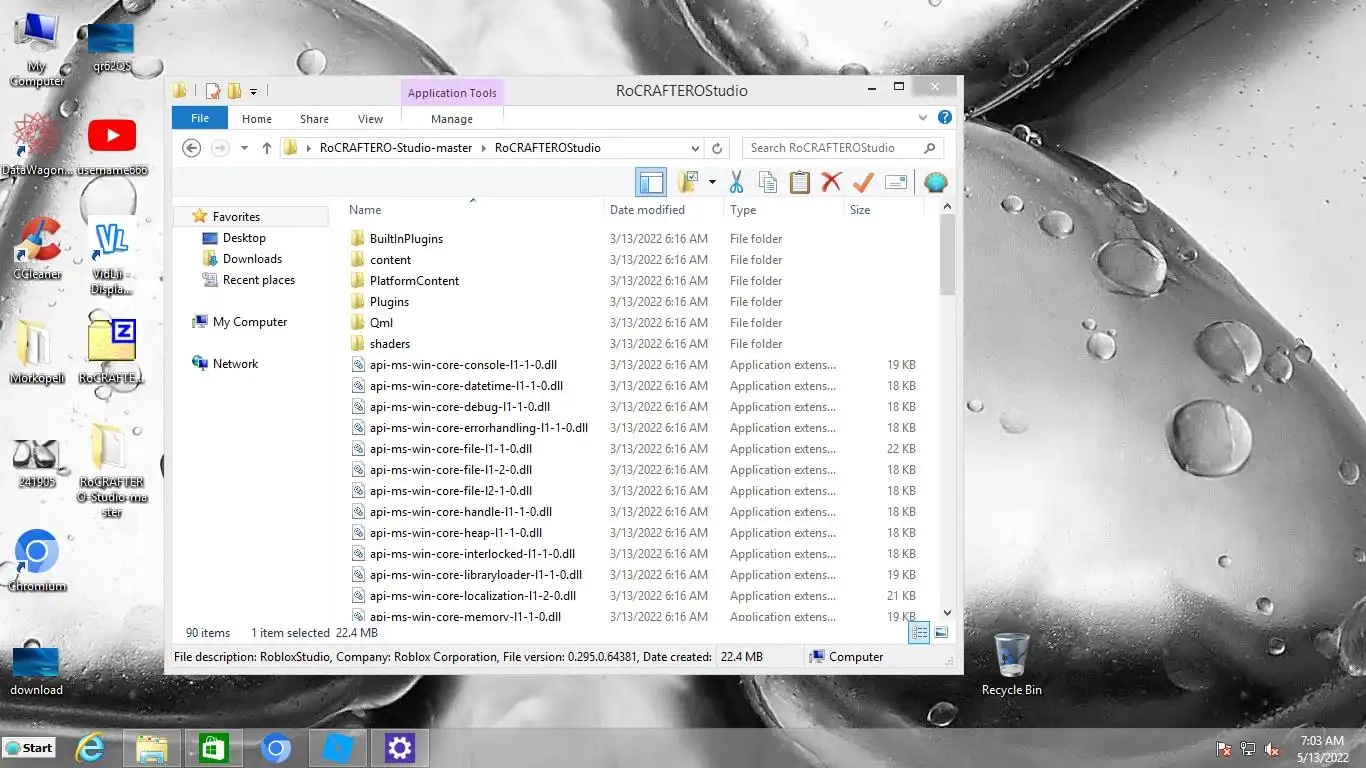Image resolution: width=1366 pixels, height=768 pixels.
Task: Go back using the Back arrow
Action: pyautogui.click(x=192, y=148)
